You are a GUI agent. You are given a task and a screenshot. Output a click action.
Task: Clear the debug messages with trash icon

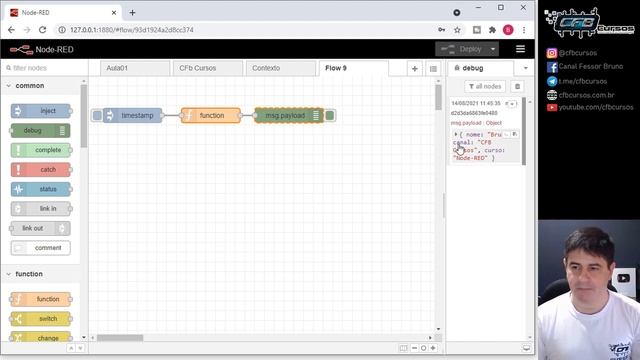pos(518,87)
